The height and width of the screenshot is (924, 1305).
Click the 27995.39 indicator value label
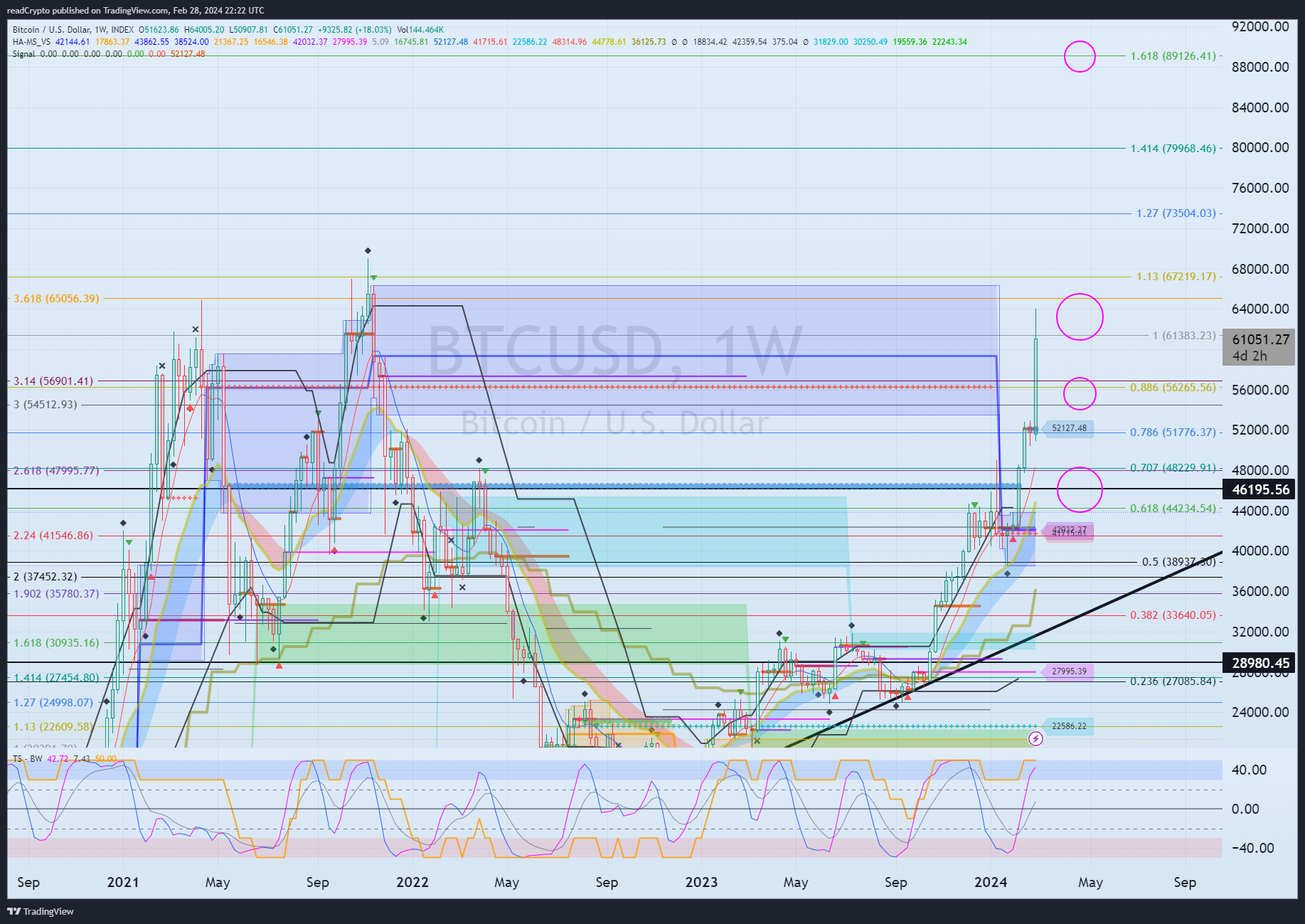[1069, 671]
